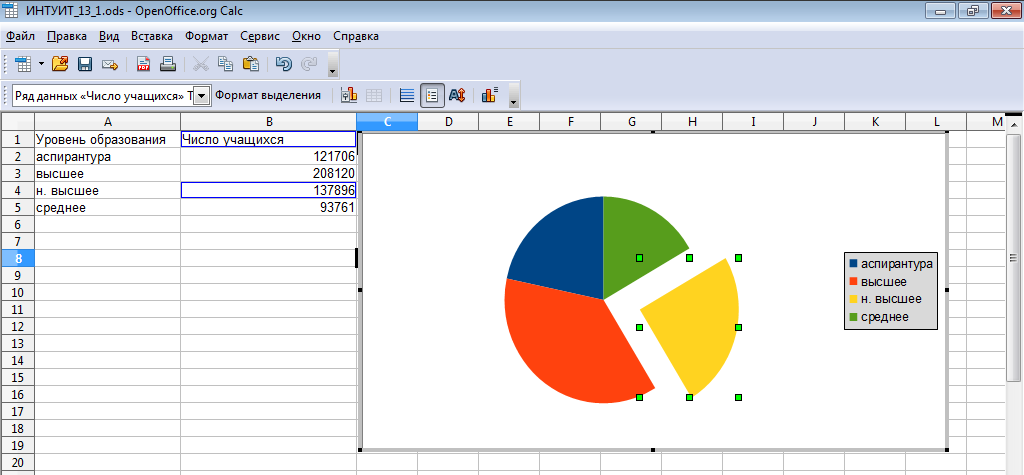The width and height of the screenshot is (1024, 475).
Task: Click green среднее legend color square
Action: click(854, 317)
